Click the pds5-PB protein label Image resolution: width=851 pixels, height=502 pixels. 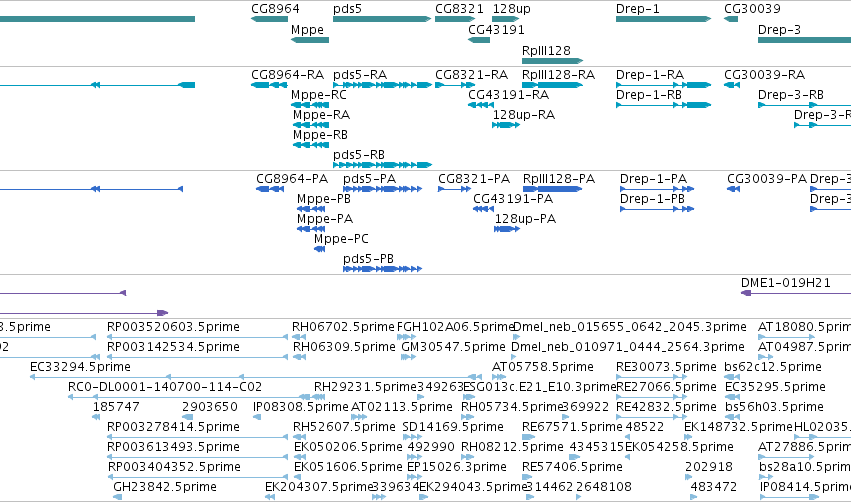point(369,259)
